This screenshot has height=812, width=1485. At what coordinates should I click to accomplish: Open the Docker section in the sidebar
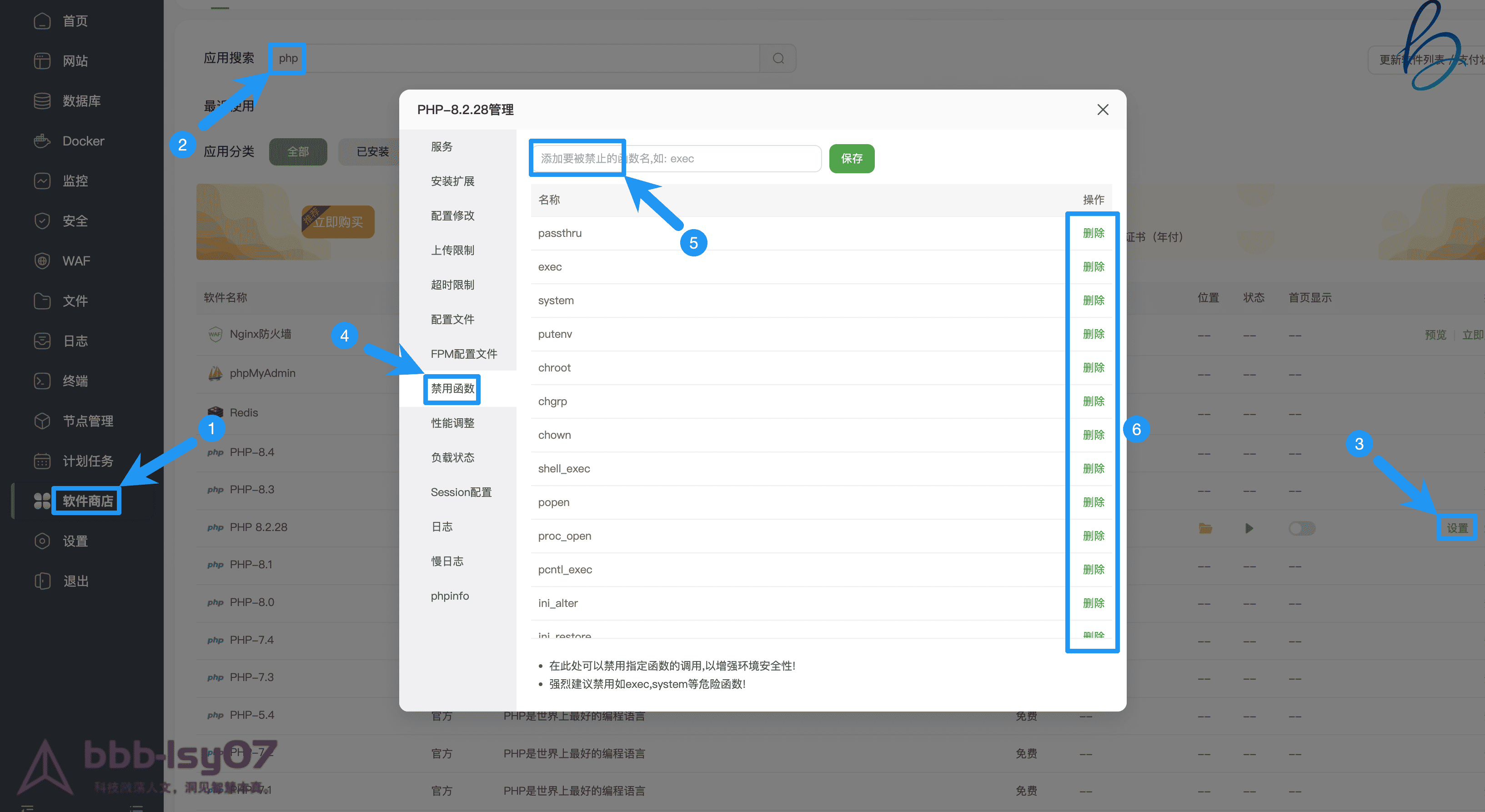[82, 140]
